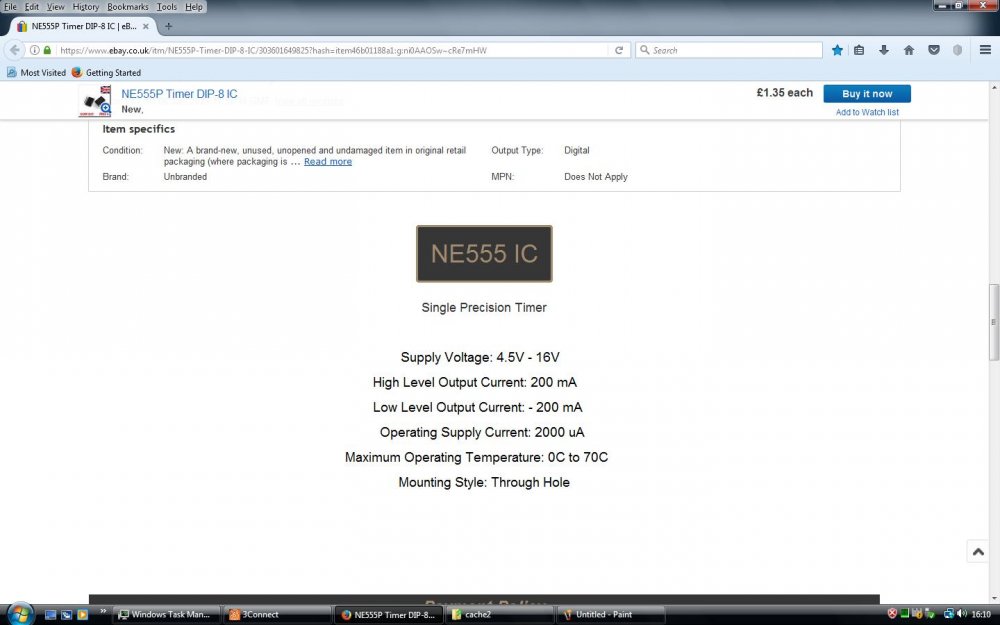
Task: Show bookmarks list icon in toolbar
Action: (x=859, y=50)
